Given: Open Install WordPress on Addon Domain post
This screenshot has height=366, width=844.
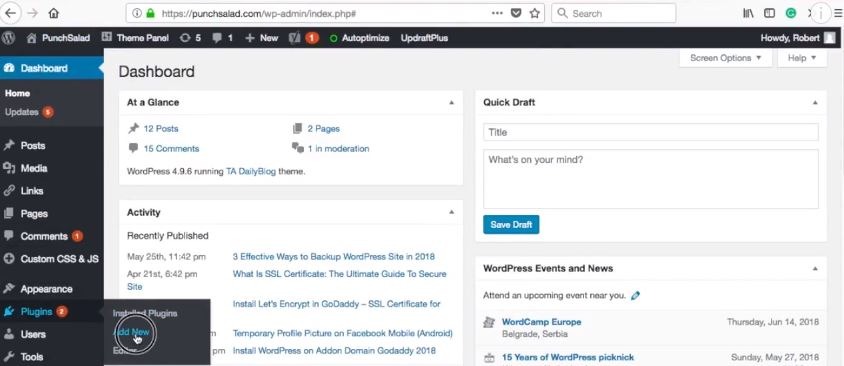Looking at the screenshot, I should click(x=334, y=350).
